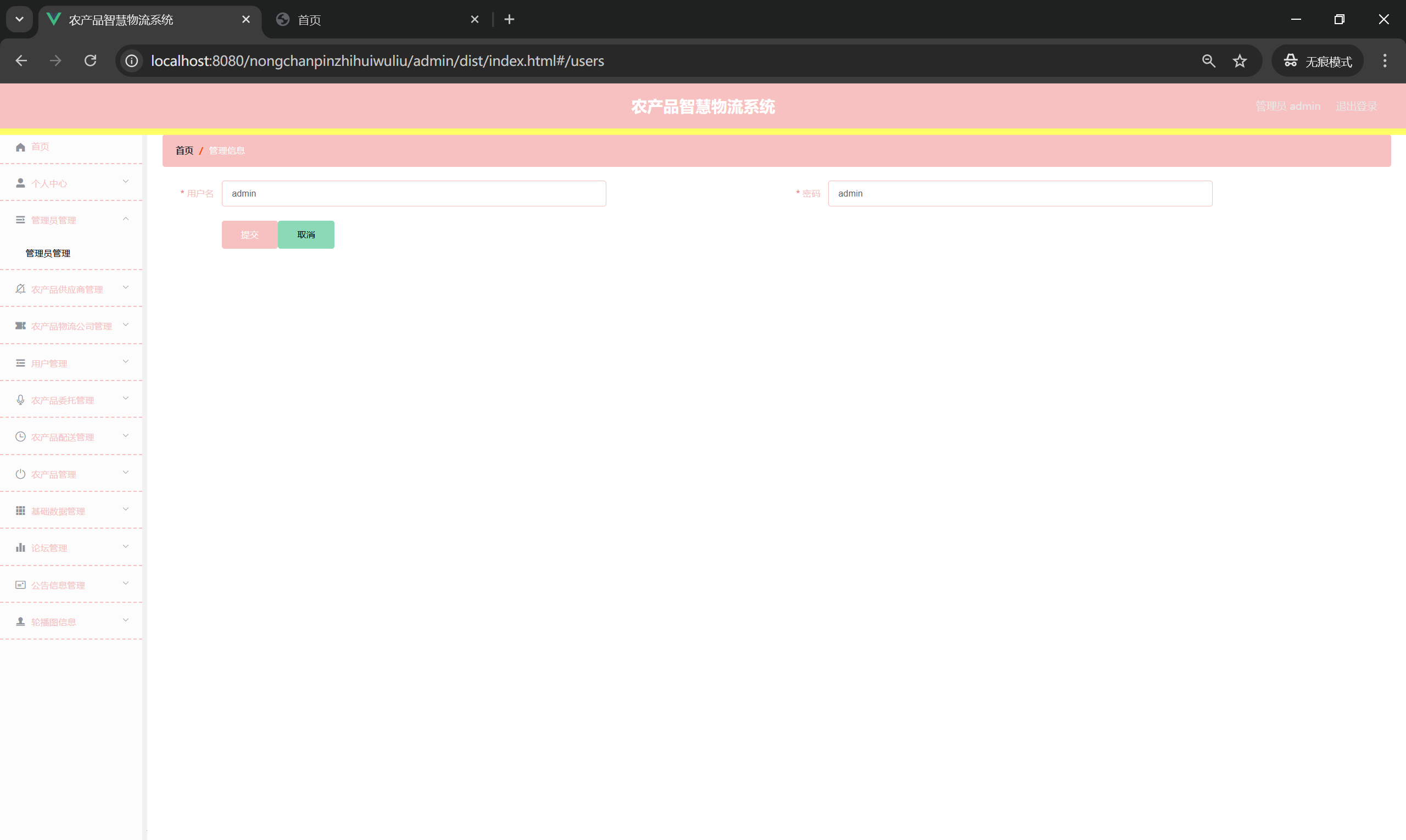
Task: Click into the 密码 input field
Action: click(1019, 194)
